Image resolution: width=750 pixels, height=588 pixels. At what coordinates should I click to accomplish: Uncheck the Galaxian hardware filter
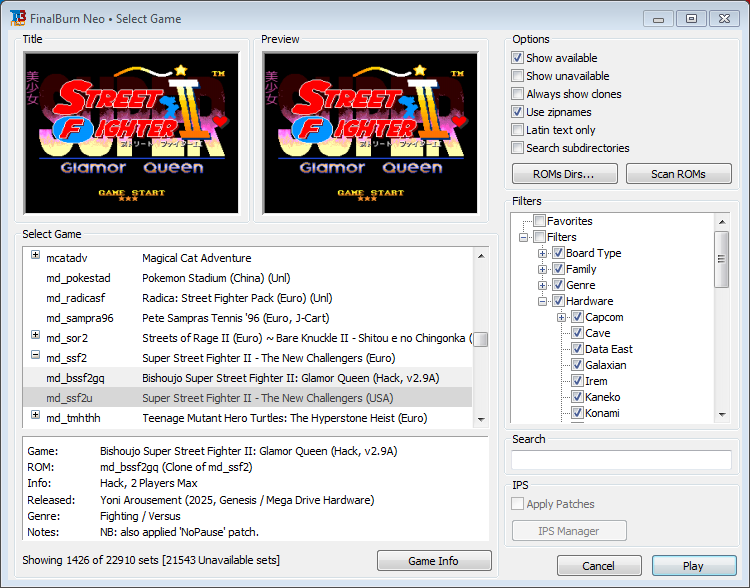[x=577, y=365]
